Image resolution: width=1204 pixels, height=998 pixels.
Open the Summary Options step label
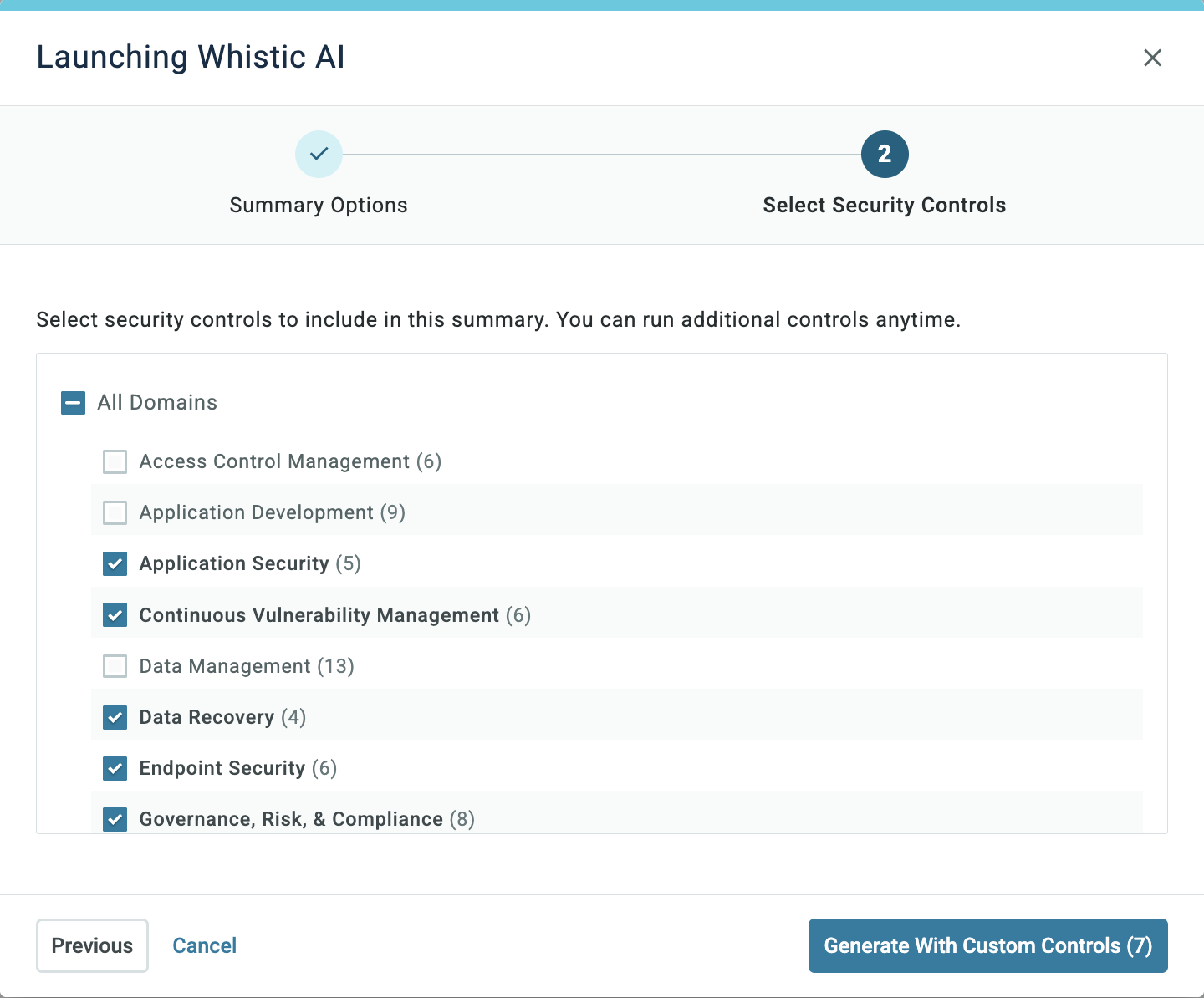coord(319,206)
